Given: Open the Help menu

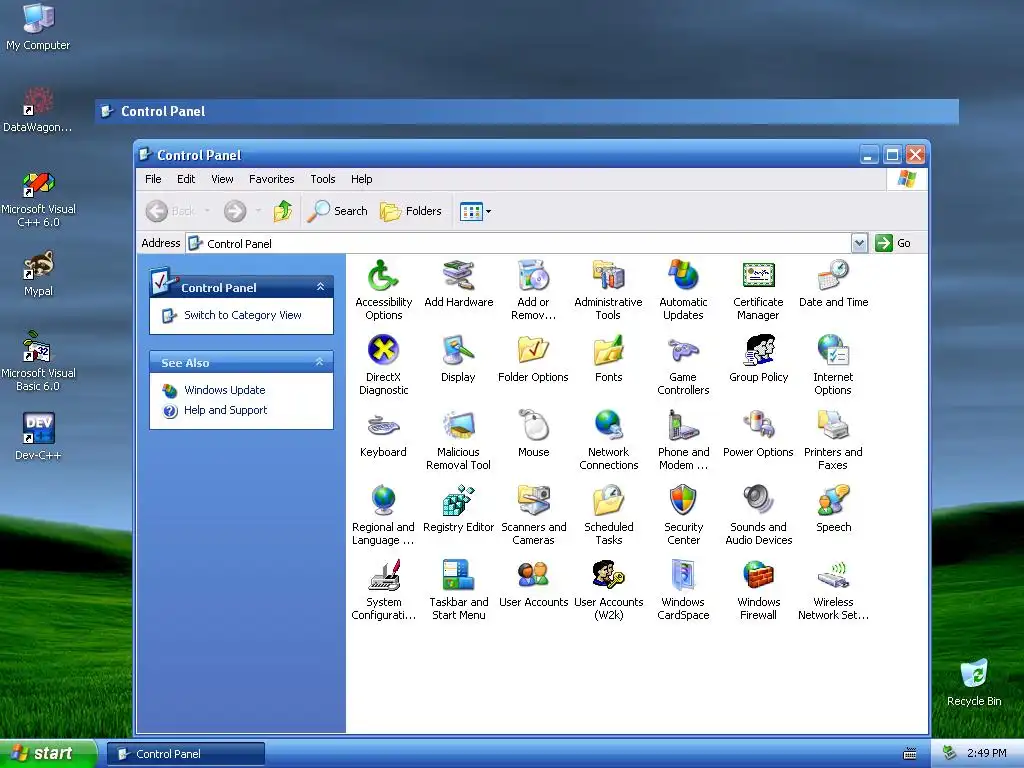Looking at the screenshot, I should click(361, 179).
